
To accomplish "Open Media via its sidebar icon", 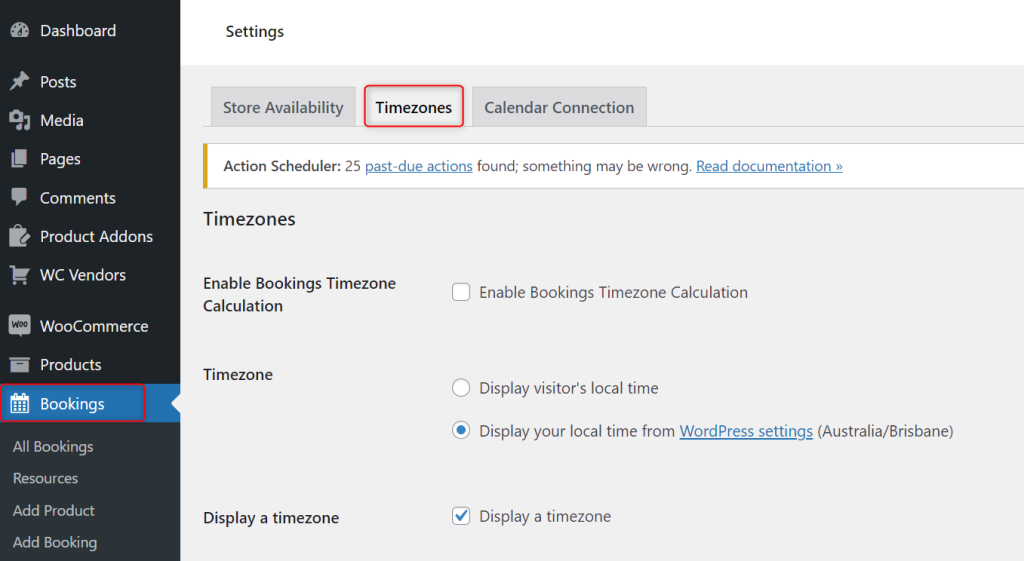I will pos(19,121).
